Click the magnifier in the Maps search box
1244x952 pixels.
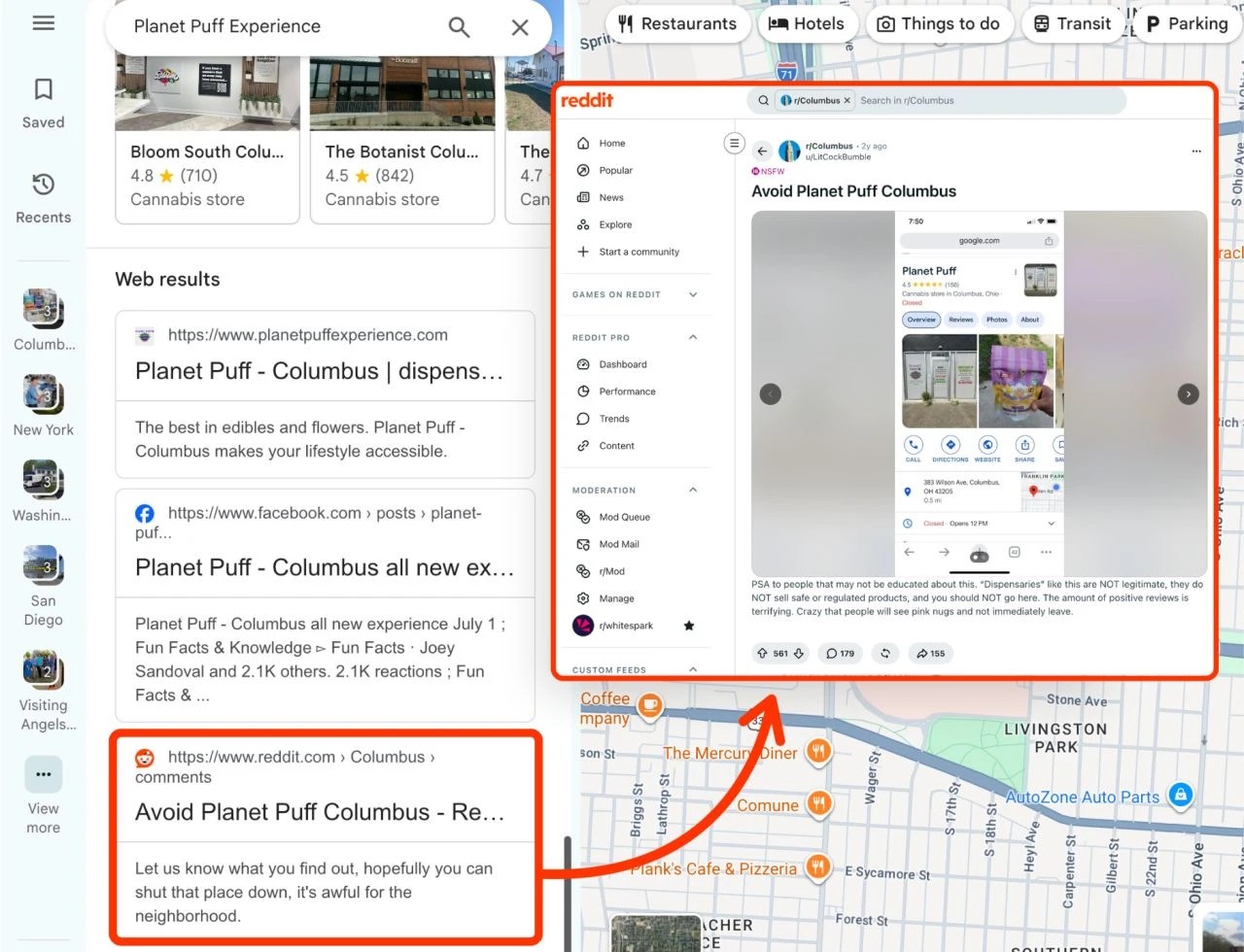coord(459,27)
